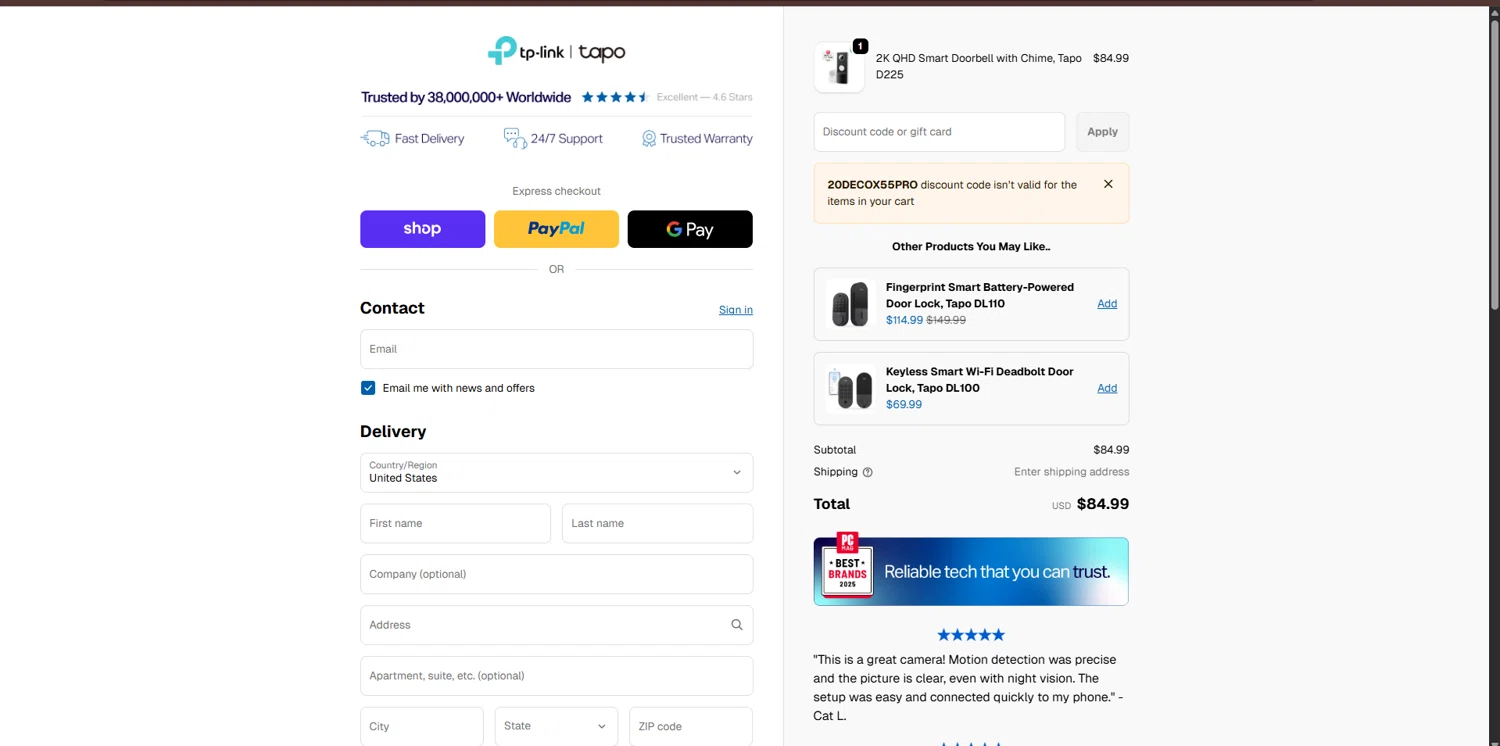Click the Apply discount button
This screenshot has height=746, width=1500.
(x=1102, y=132)
